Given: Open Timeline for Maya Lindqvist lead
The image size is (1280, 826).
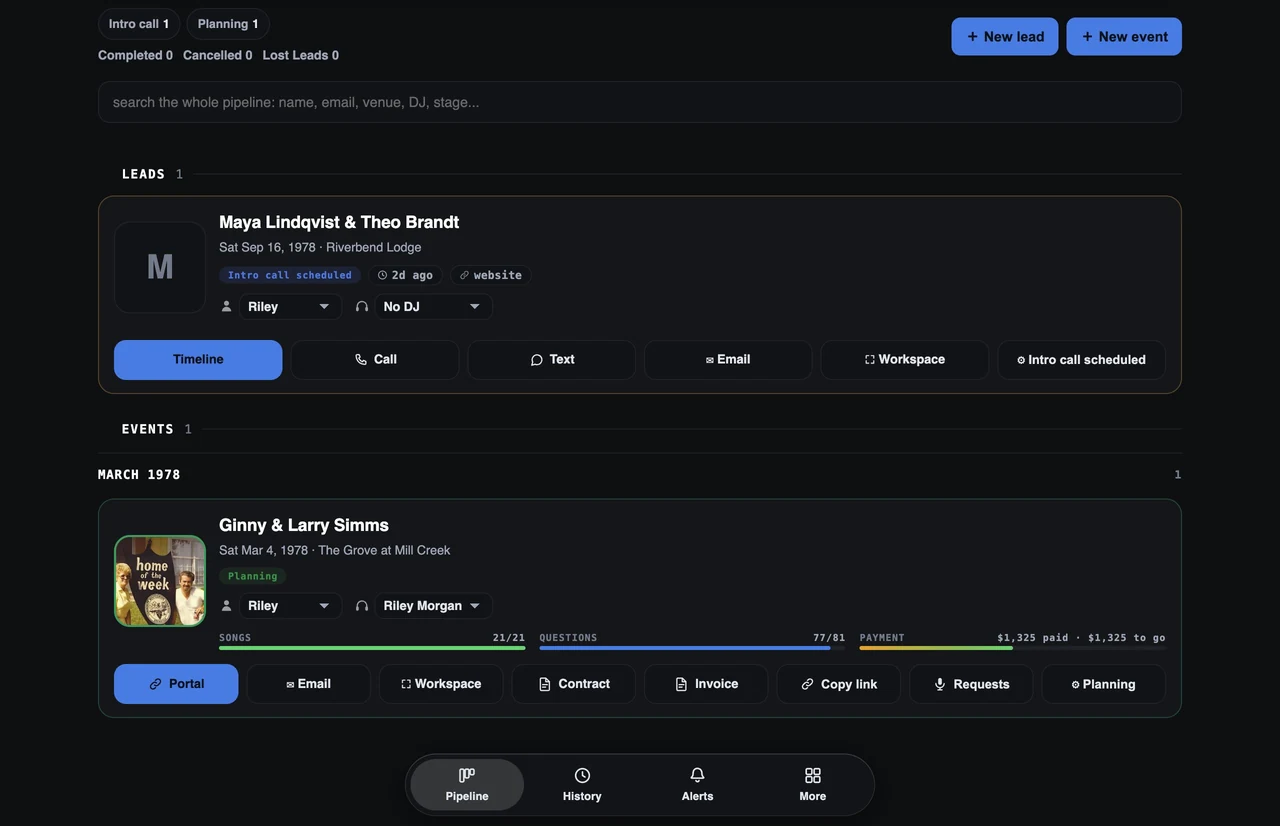Looking at the screenshot, I should (198, 359).
